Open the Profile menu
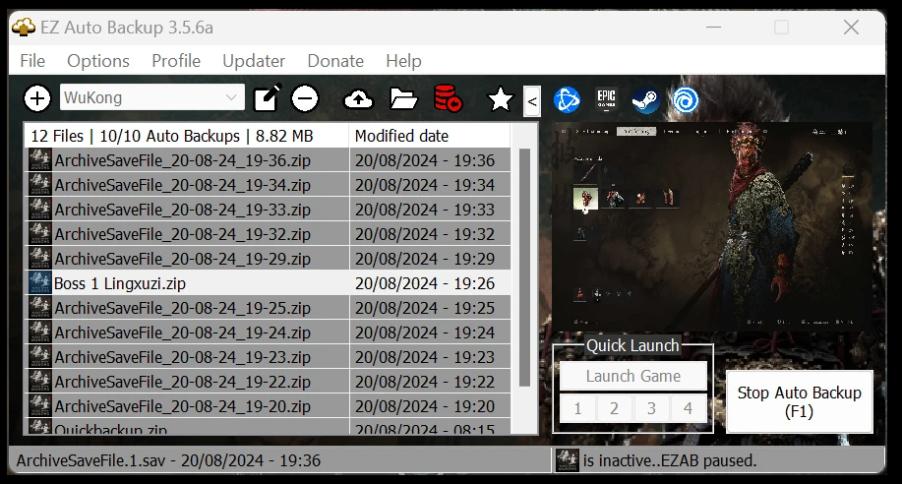 [176, 60]
